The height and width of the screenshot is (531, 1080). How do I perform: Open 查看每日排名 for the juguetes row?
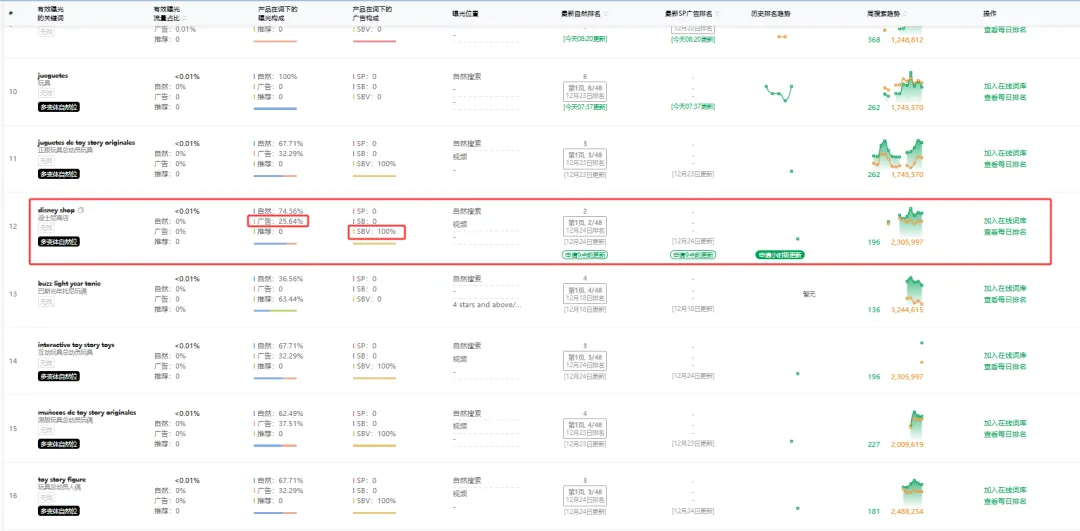1005,97
